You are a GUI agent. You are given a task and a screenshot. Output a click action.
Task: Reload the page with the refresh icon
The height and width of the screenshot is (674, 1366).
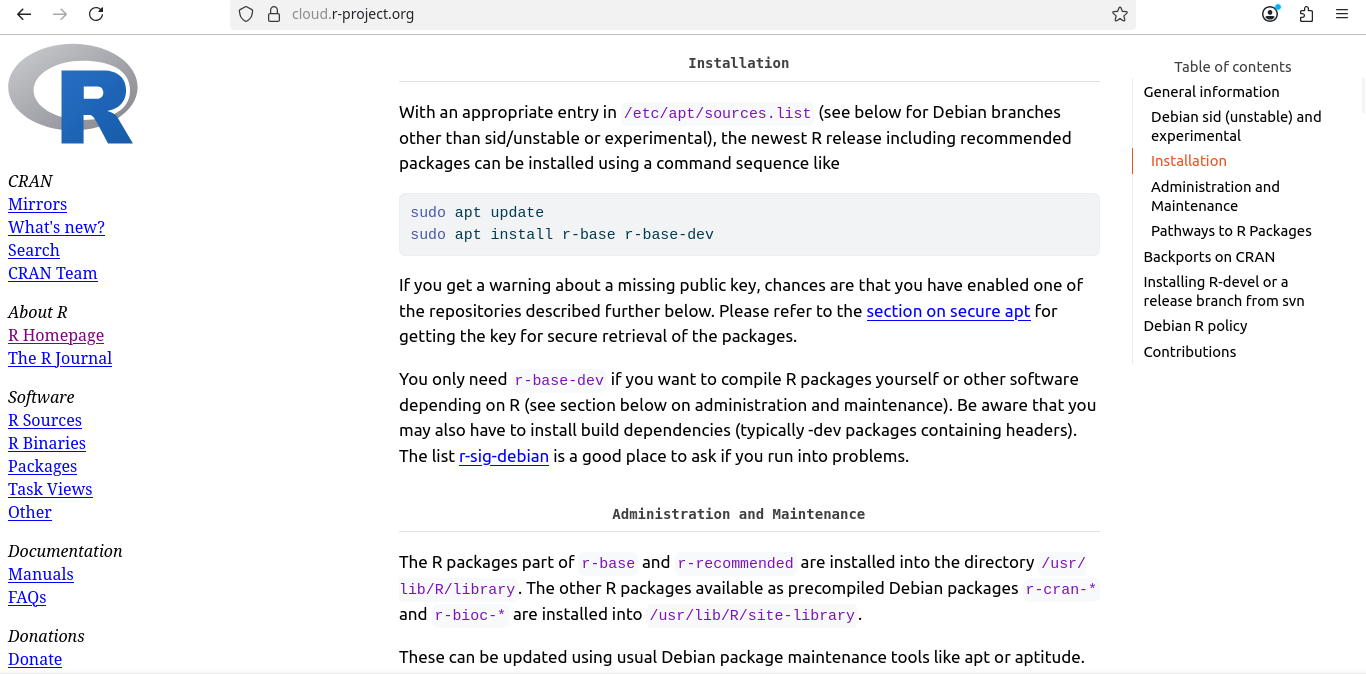tap(96, 14)
